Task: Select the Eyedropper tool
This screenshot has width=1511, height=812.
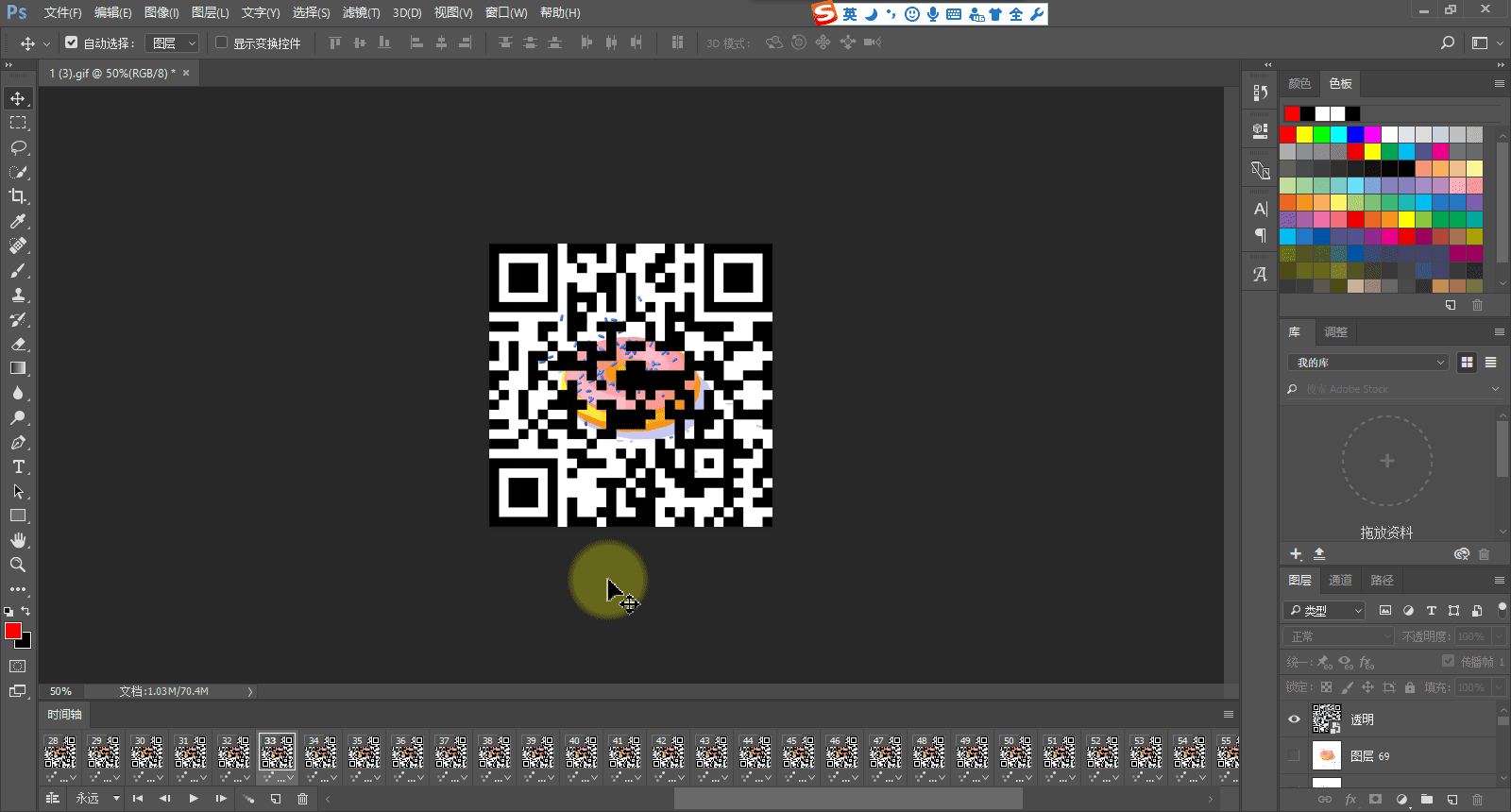Action: click(x=18, y=221)
